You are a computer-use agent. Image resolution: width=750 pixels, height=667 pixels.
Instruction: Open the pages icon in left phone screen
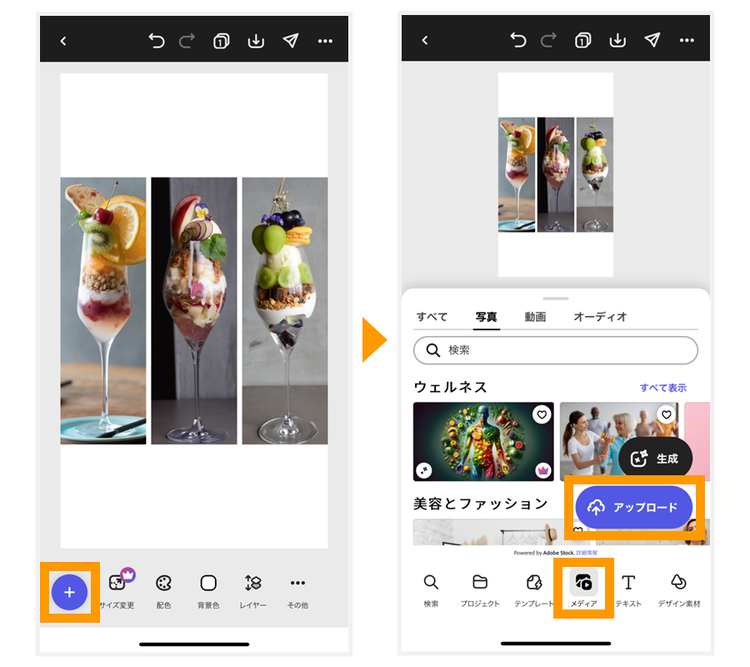click(x=221, y=41)
